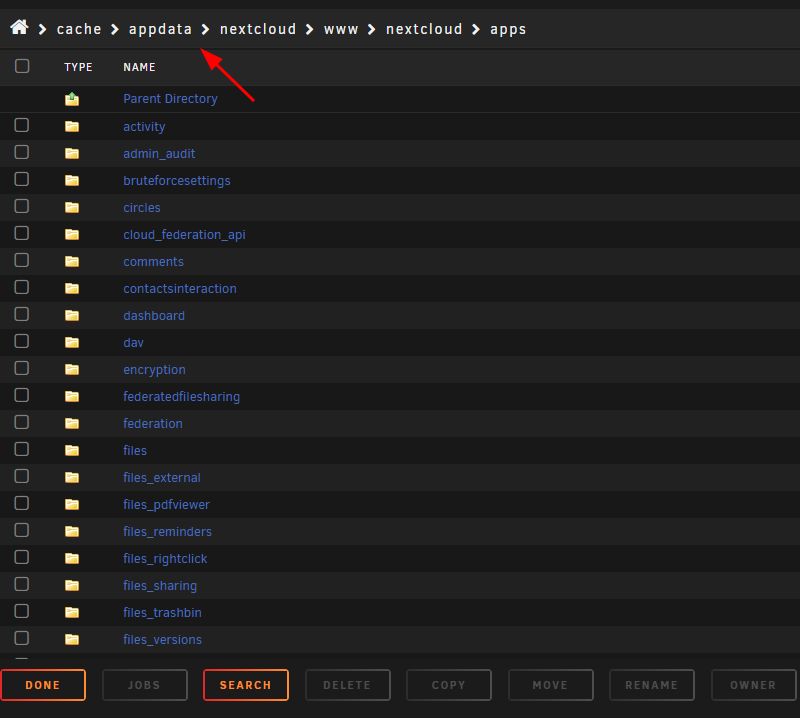
Task: Click the folder icon for contactsinteraction
Action: [72, 289]
